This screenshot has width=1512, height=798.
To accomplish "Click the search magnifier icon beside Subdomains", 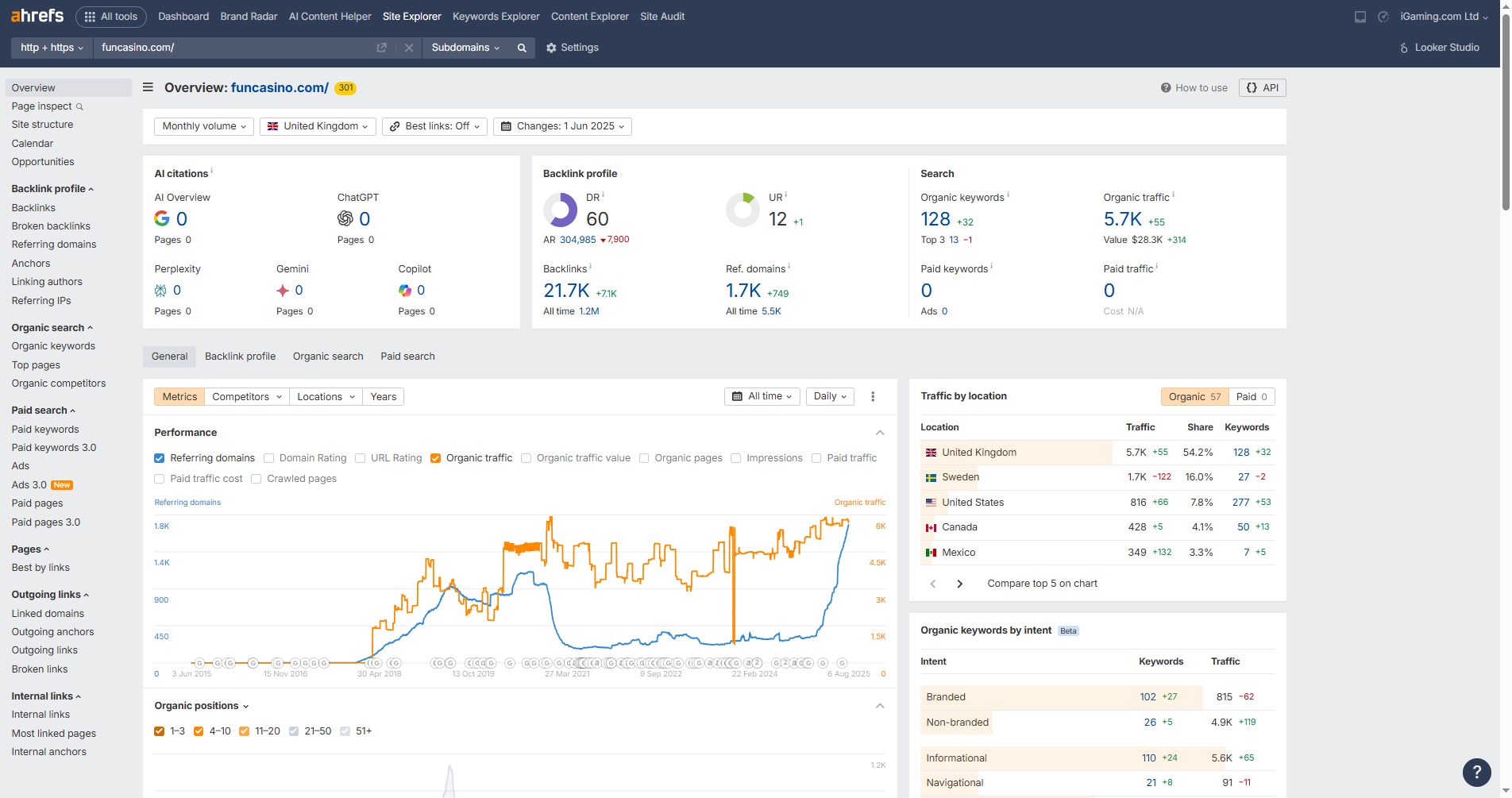I will coord(522,48).
